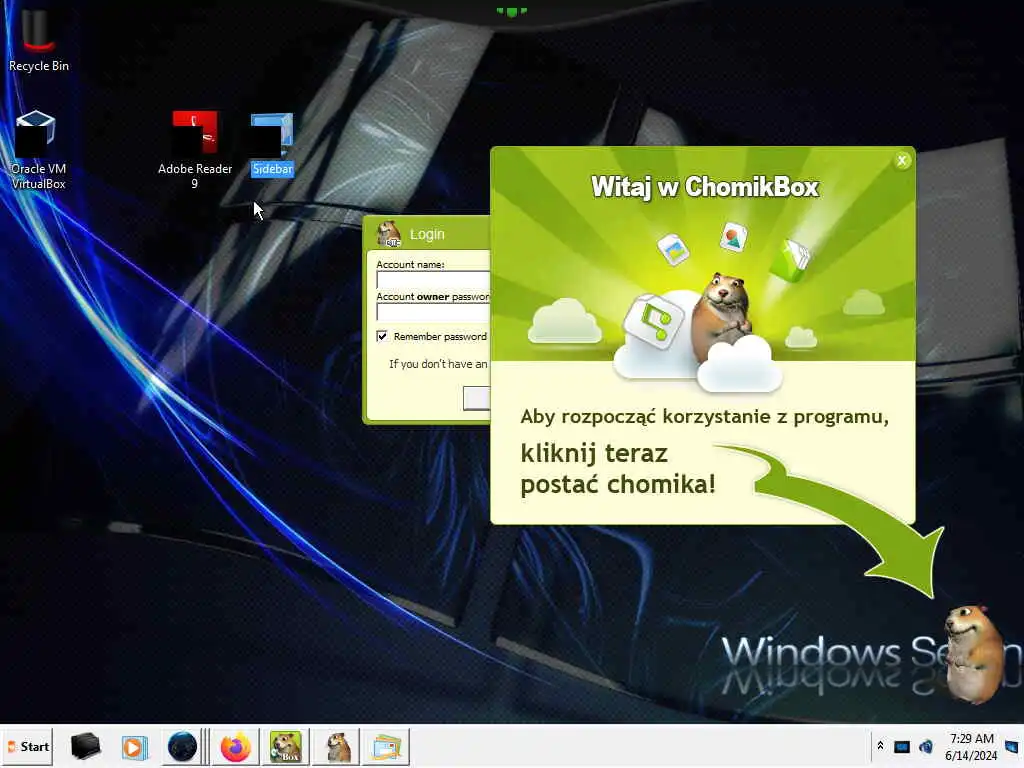Open the media player taskbar icon
Screen dimensions: 1024x768
pos(135,746)
